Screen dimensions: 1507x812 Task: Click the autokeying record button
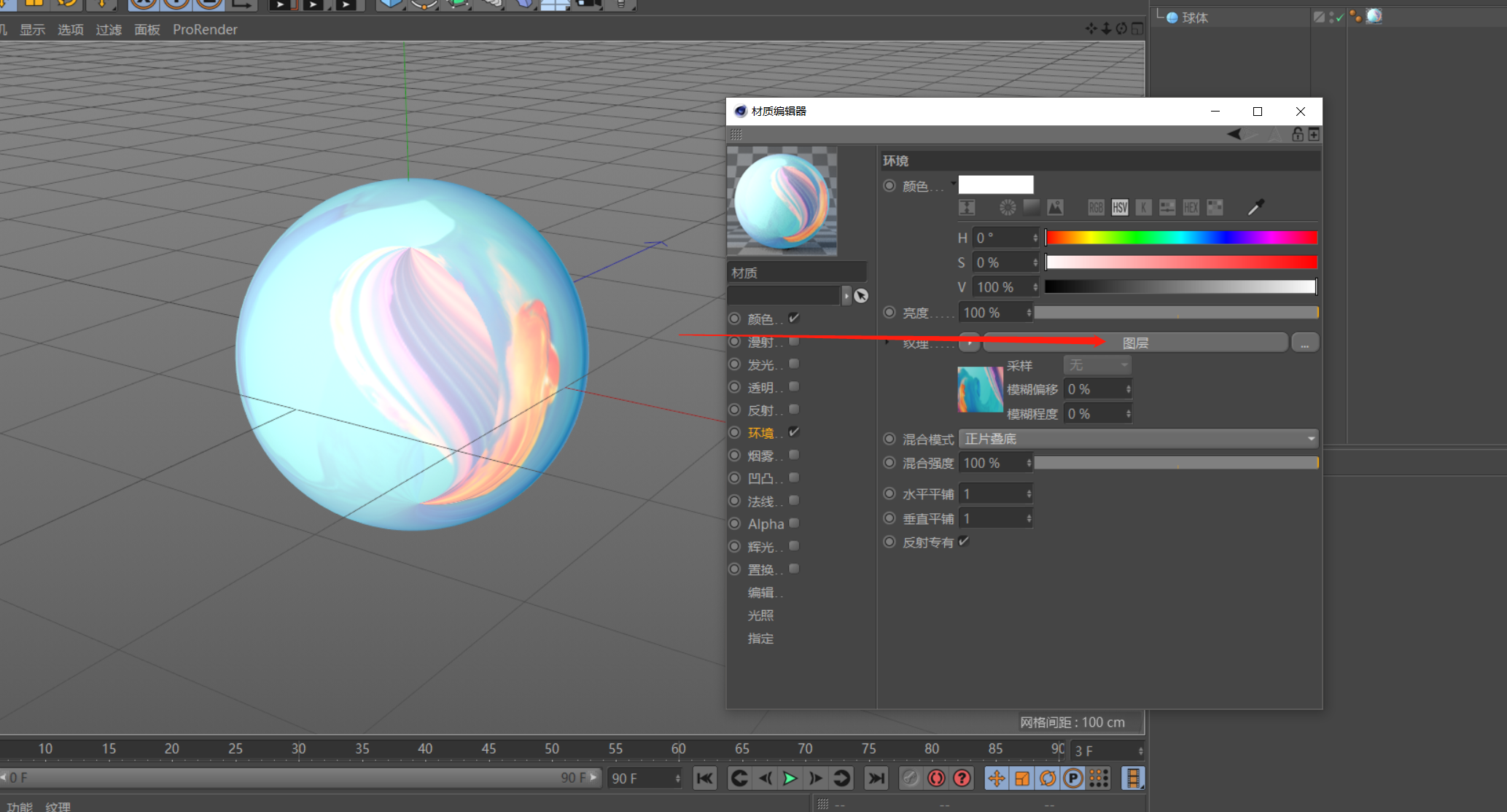tap(936, 778)
